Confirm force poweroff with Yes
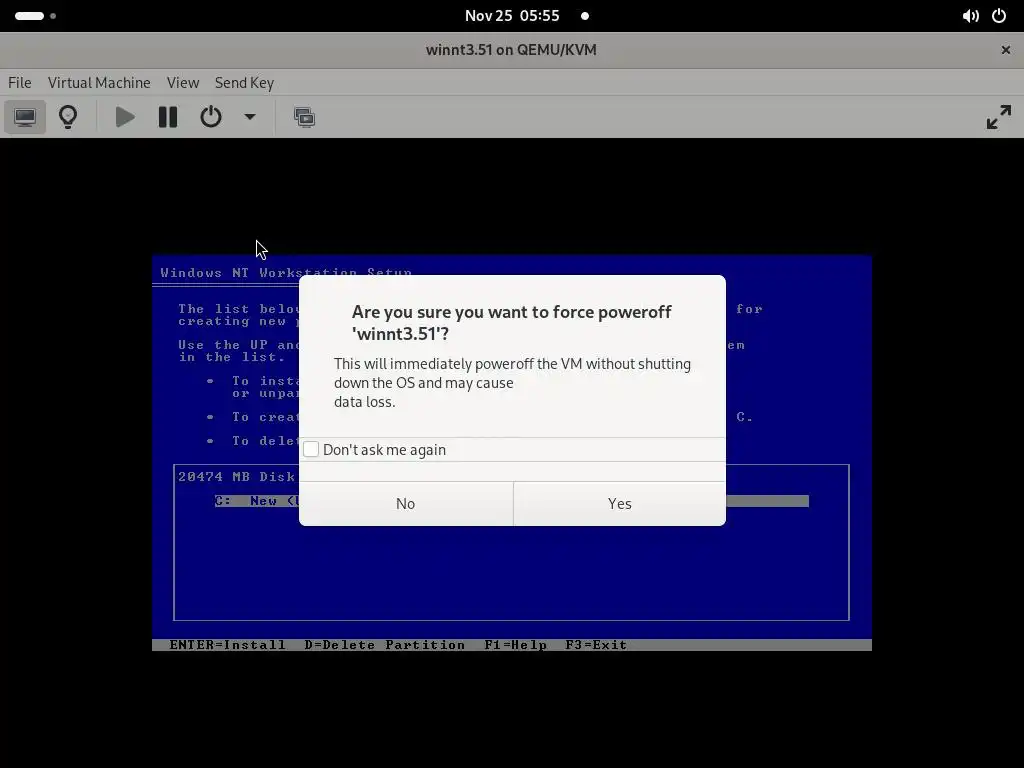The height and width of the screenshot is (768, 1024). [x=620, y=504]
